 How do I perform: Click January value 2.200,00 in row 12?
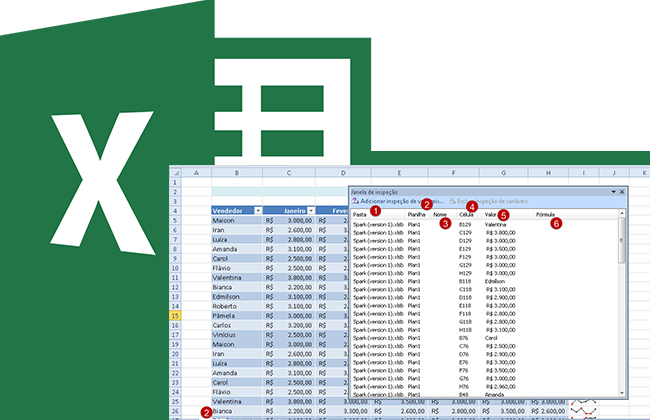point(289,287)
